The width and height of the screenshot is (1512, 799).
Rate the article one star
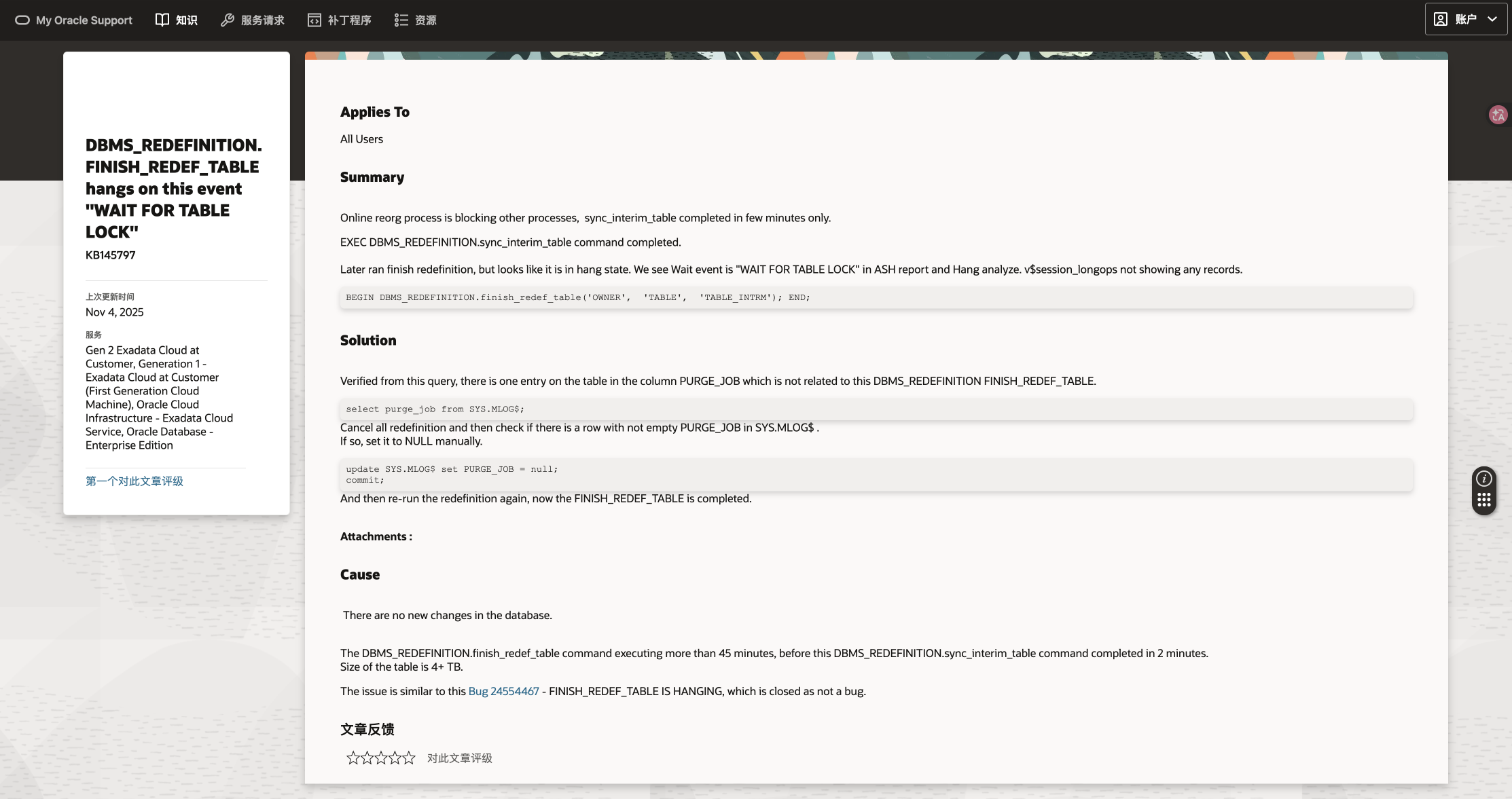pyautogui.click(x=353, y=758)
